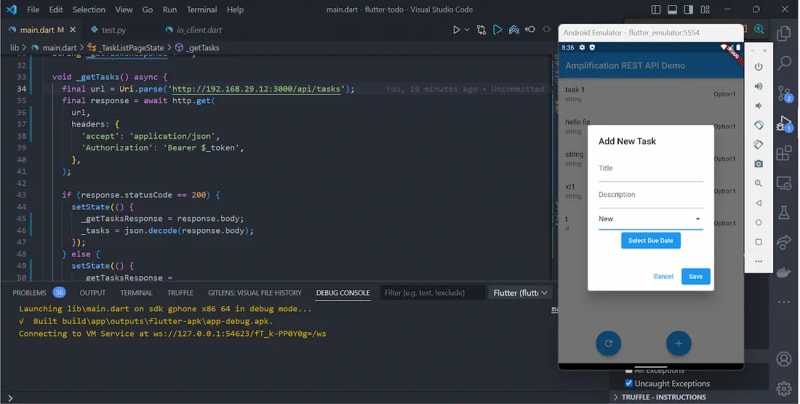This screenshot has width=800, height=404.
Task: Open Source Control view with badge 2
Action: (784, 93)
